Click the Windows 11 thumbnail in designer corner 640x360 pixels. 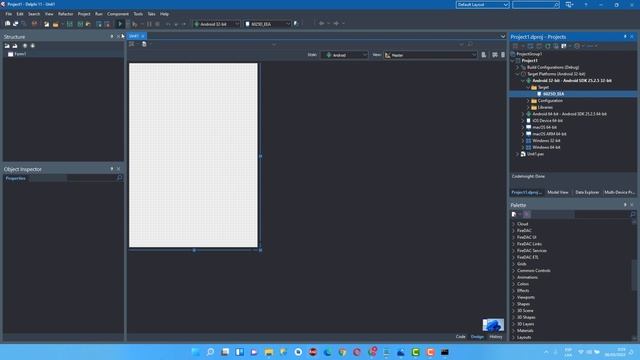[x=493, y=325]
